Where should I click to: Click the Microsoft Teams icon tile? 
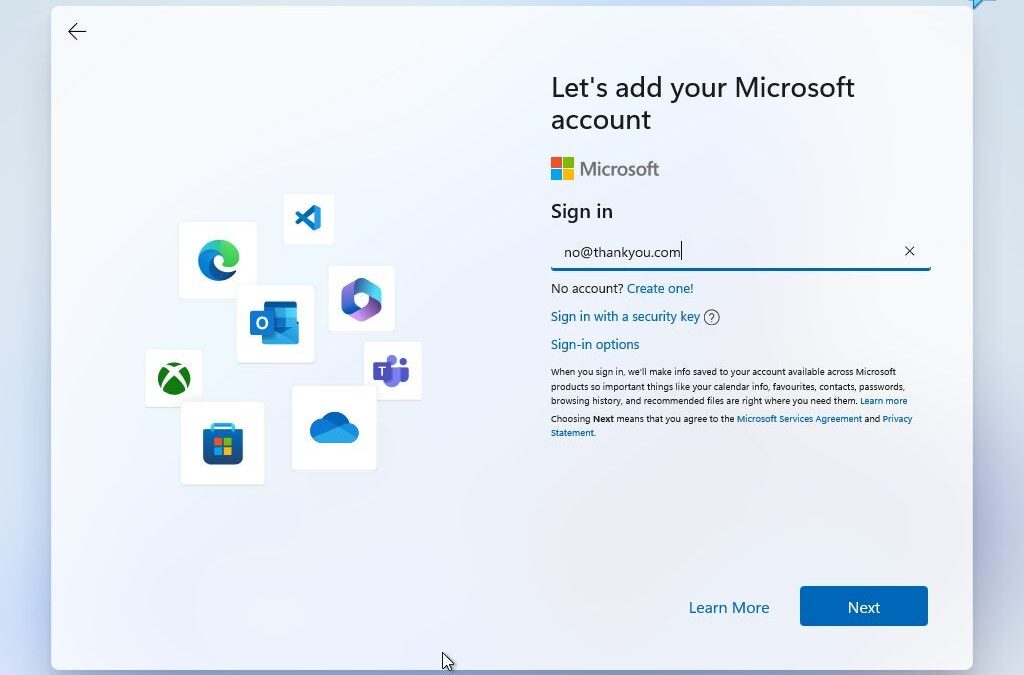392,371
